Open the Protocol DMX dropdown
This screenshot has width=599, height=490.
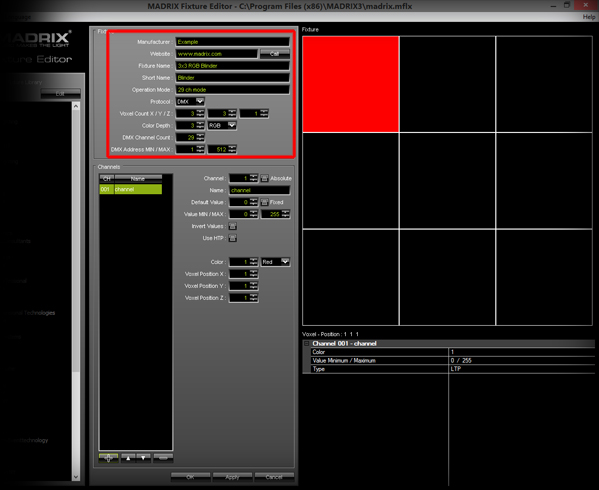click(190, 102)
